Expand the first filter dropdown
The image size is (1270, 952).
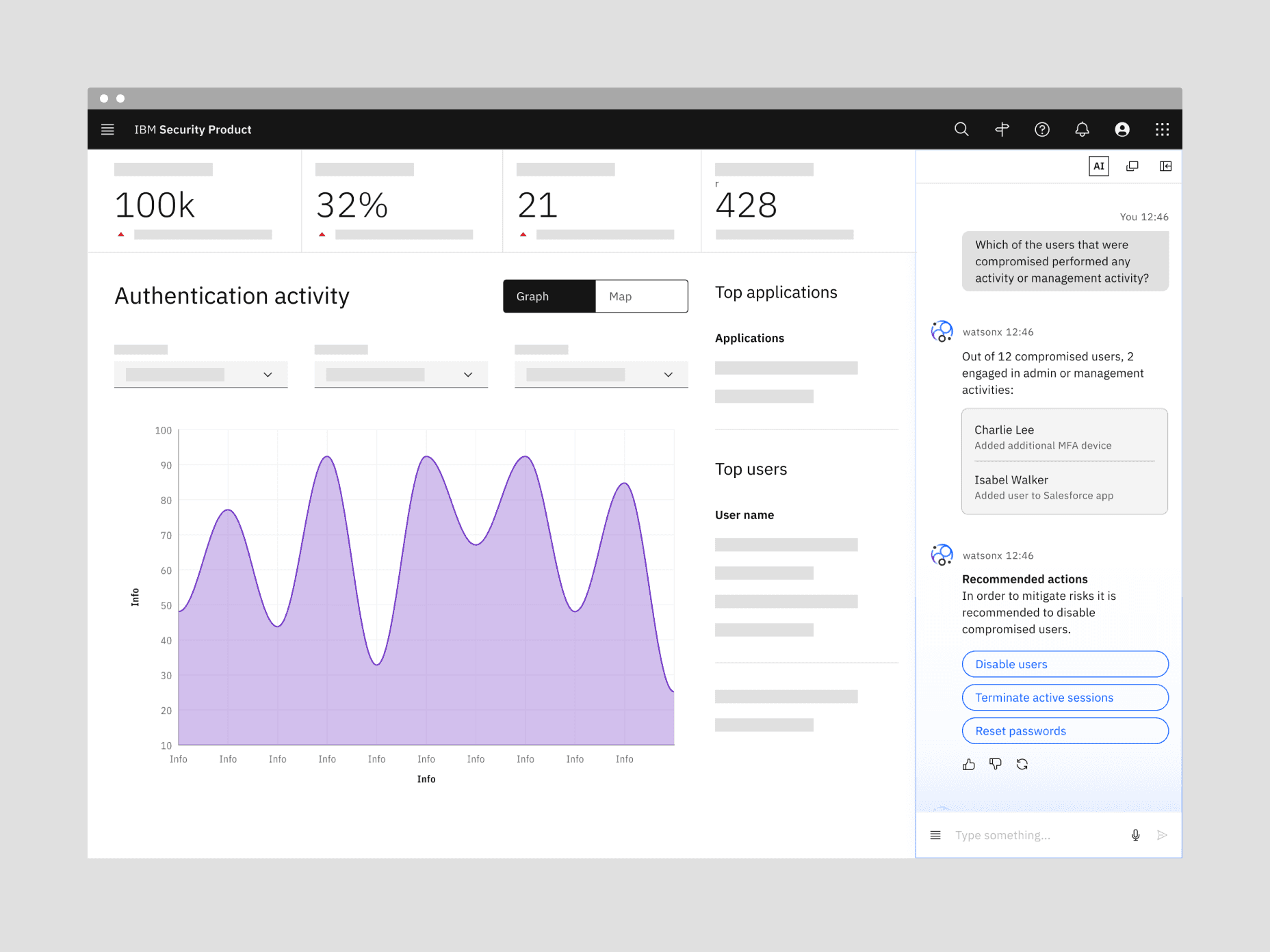tap(200, 374)
